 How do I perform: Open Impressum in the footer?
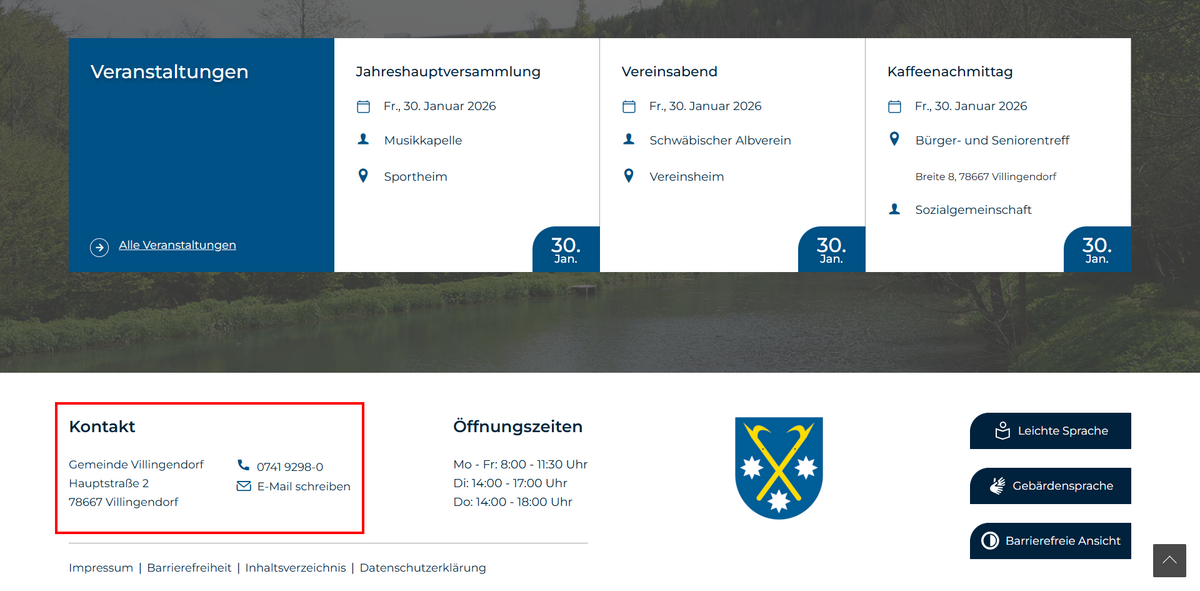[x=101, y=568]
